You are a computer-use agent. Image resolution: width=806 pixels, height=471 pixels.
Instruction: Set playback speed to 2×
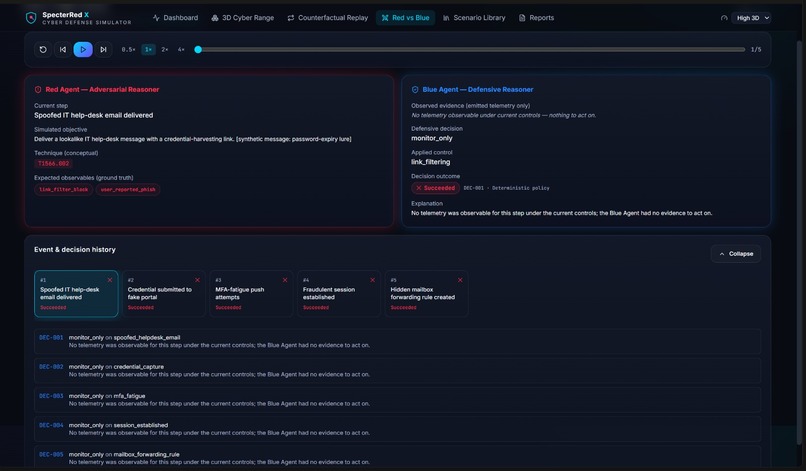pyautogui.click(x=164, y=49)
